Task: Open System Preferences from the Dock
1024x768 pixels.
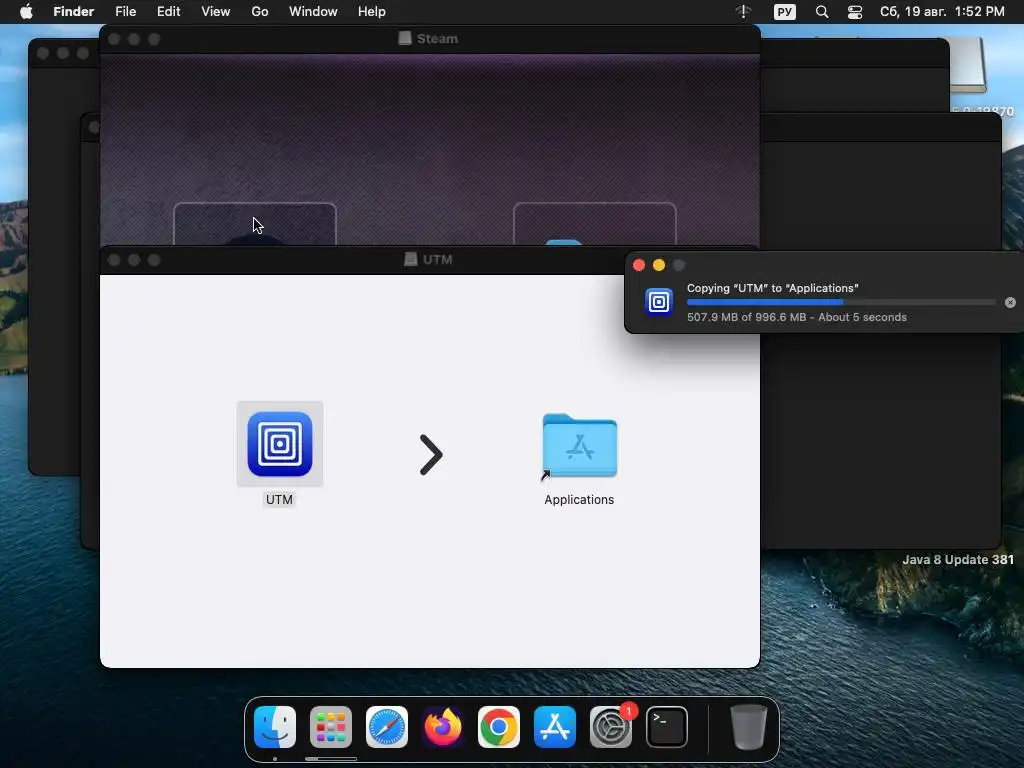Action: pyautogui.click(x=611, y=727)
